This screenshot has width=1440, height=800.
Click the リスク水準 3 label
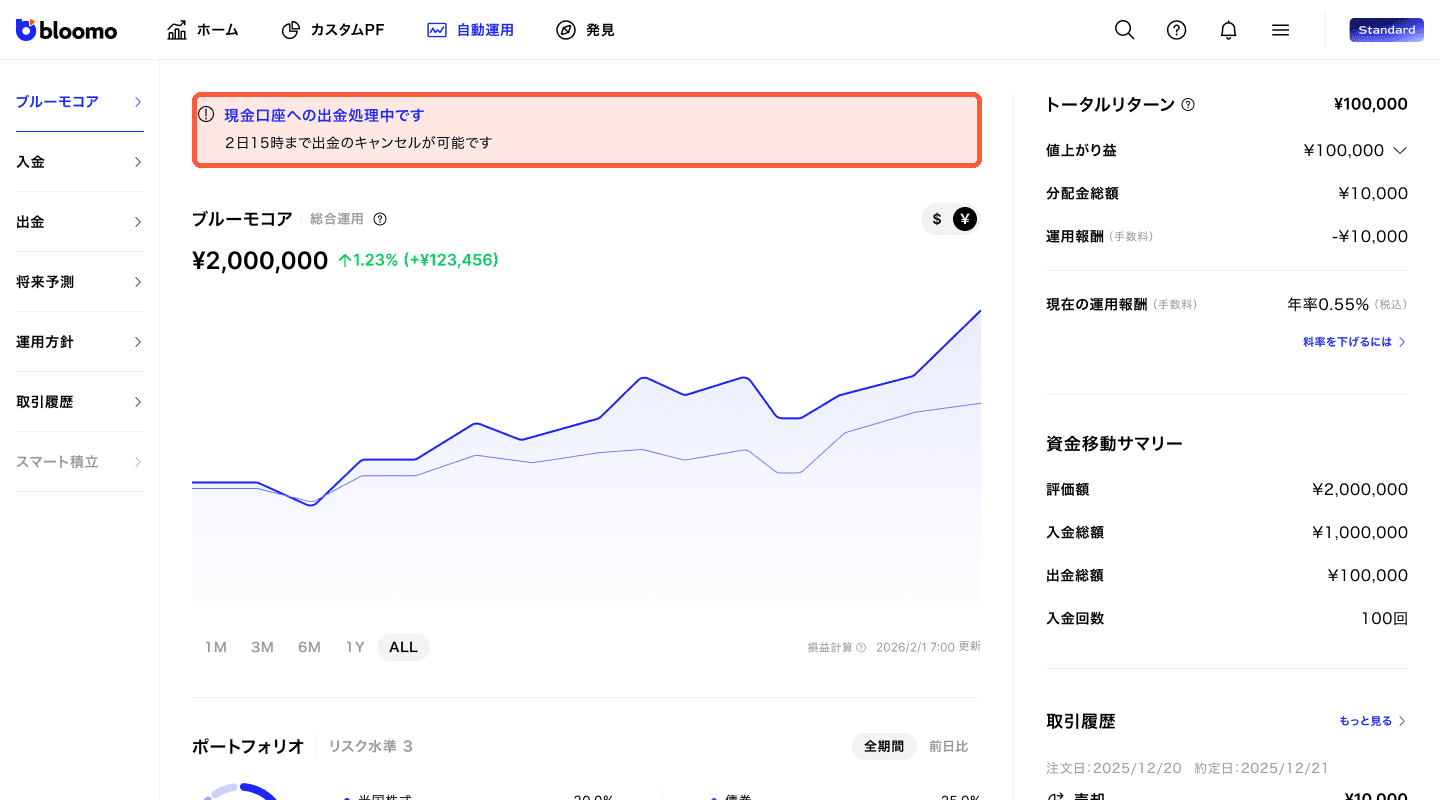click(371, 746)
